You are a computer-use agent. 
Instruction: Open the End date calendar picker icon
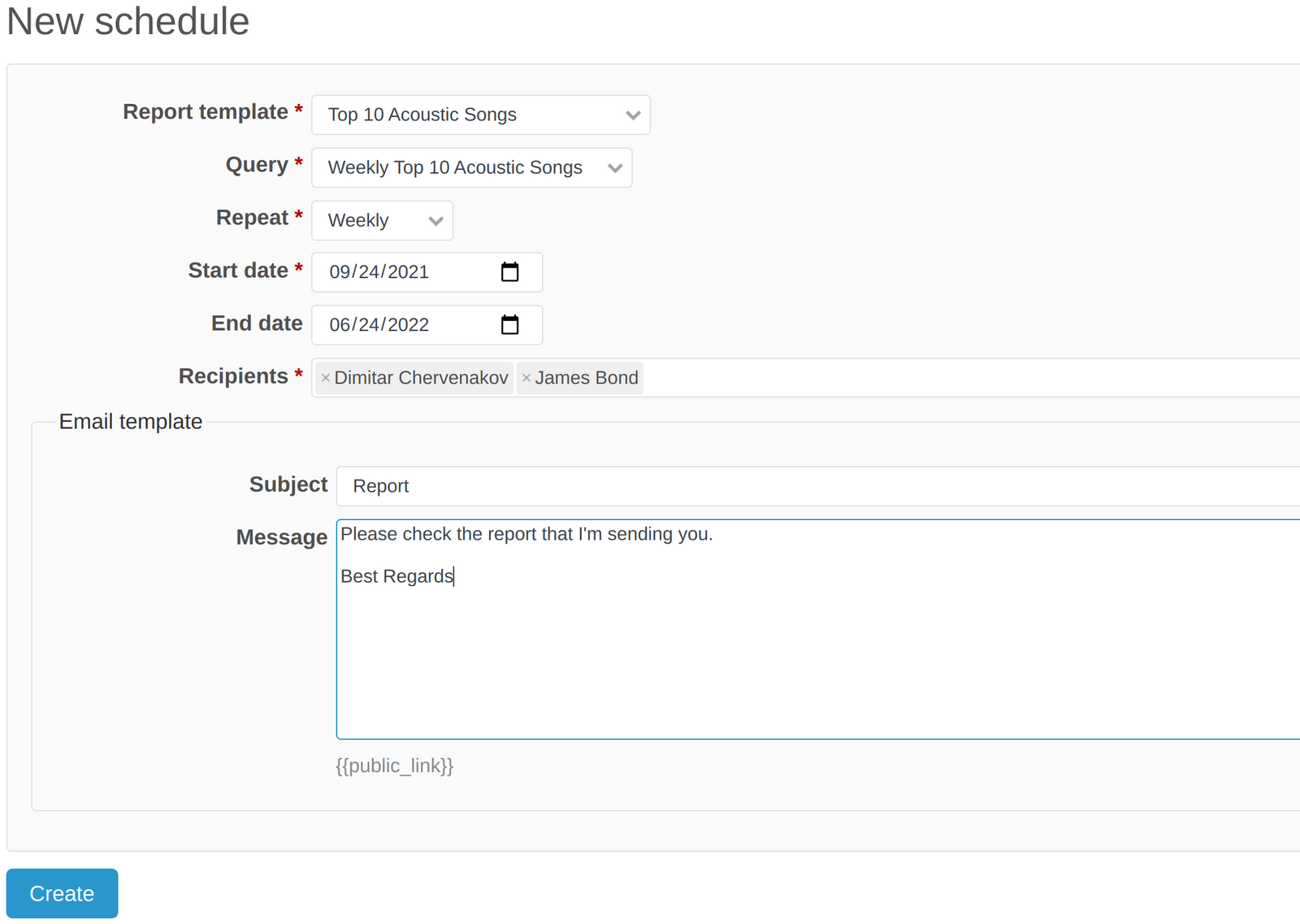[x=510, y=324]
